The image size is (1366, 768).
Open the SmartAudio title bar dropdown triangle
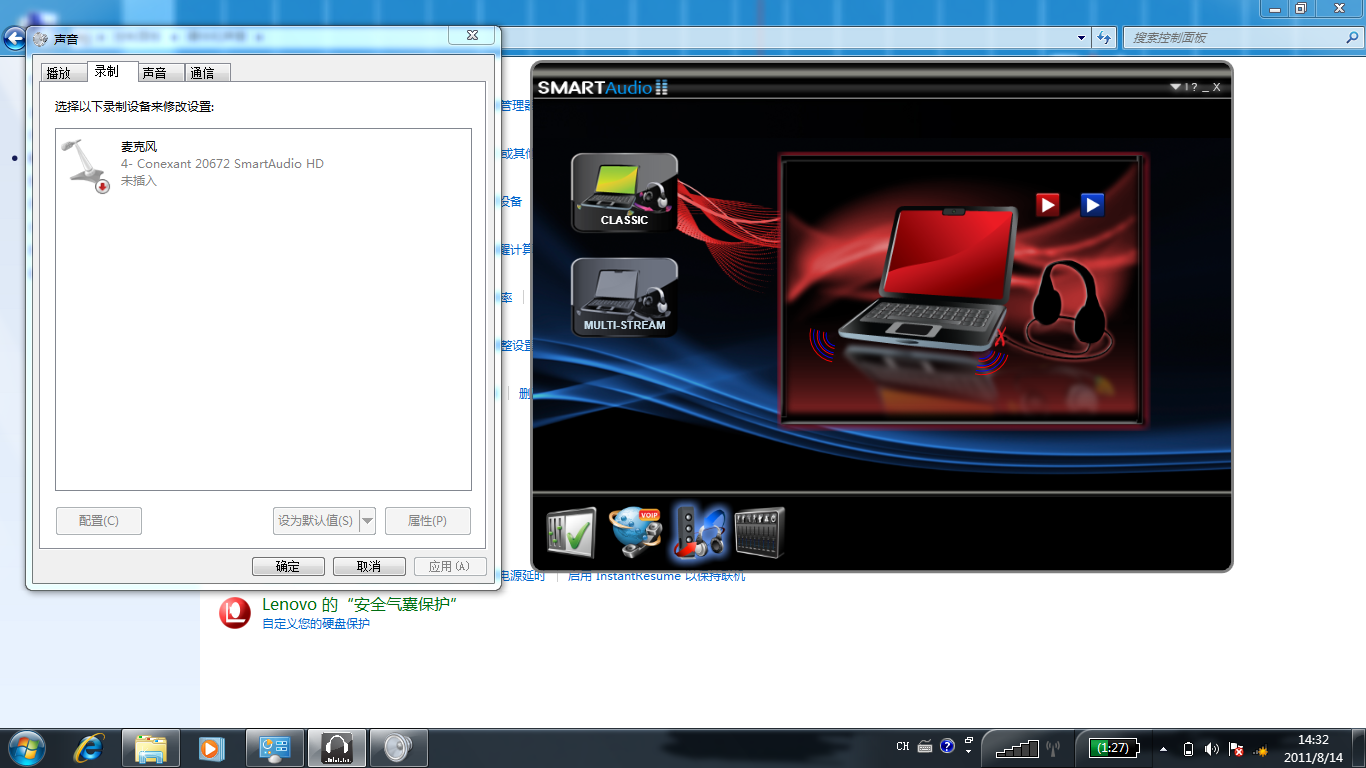(1176, 87)
